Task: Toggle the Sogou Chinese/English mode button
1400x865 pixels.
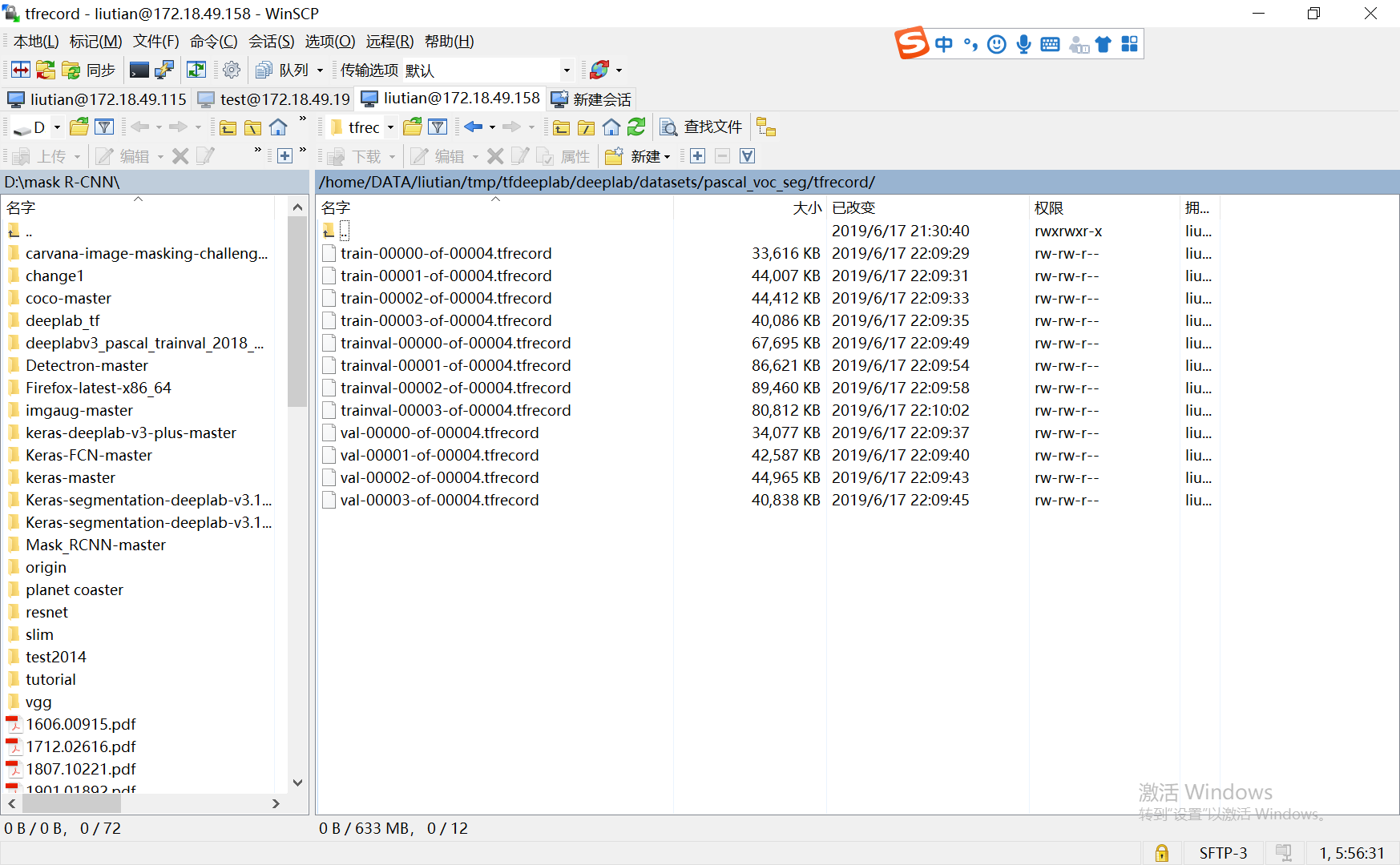Action: pyautogui.click(x=944, y=44)
